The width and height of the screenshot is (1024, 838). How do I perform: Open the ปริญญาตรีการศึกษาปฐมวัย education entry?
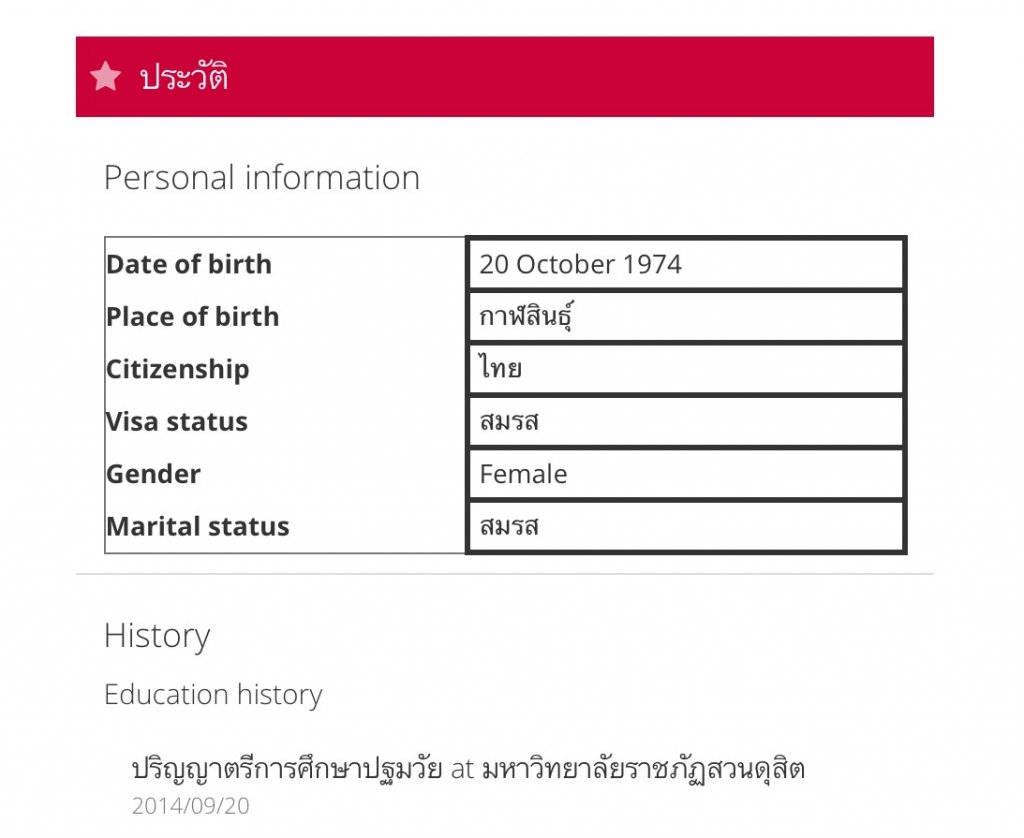(x=287, y=769)
